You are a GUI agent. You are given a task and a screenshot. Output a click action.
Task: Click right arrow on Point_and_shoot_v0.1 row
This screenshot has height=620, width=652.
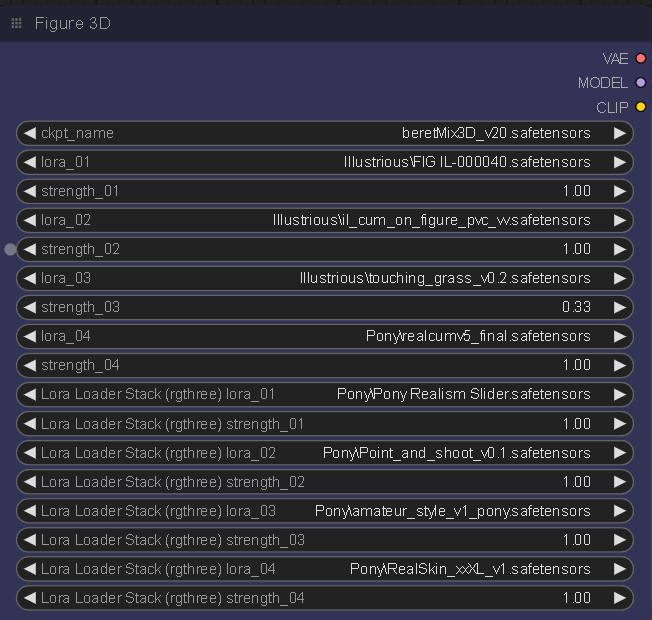click(620, 453)
